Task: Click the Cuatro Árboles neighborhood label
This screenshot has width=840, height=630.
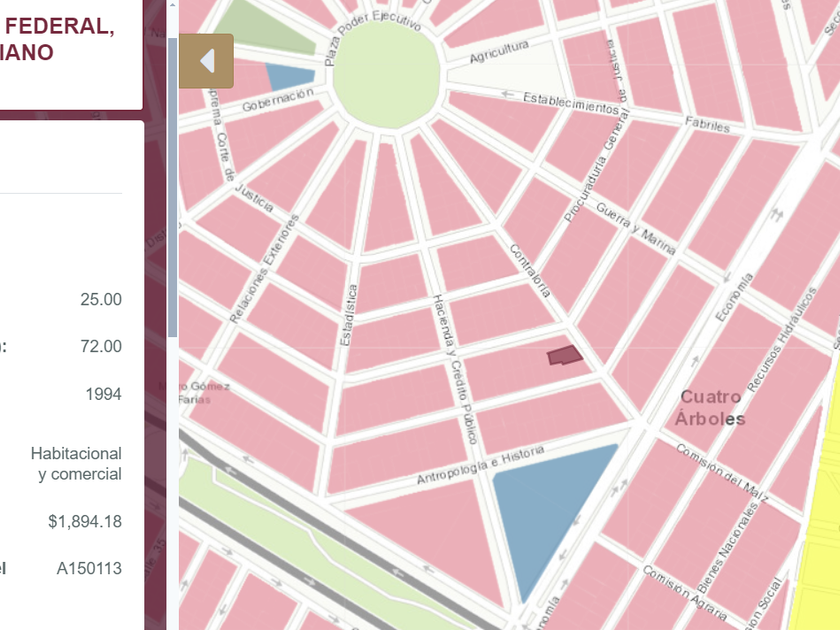Action: 710,408
